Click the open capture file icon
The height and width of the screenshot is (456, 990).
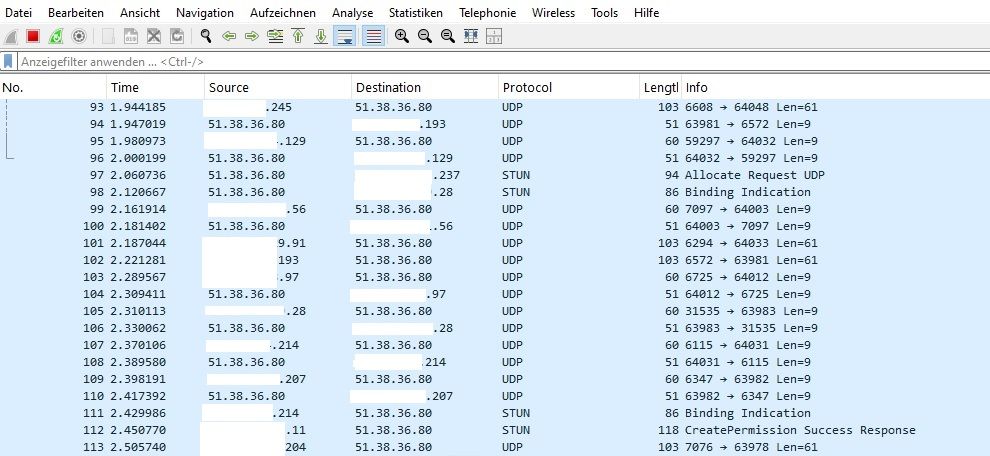108,37
